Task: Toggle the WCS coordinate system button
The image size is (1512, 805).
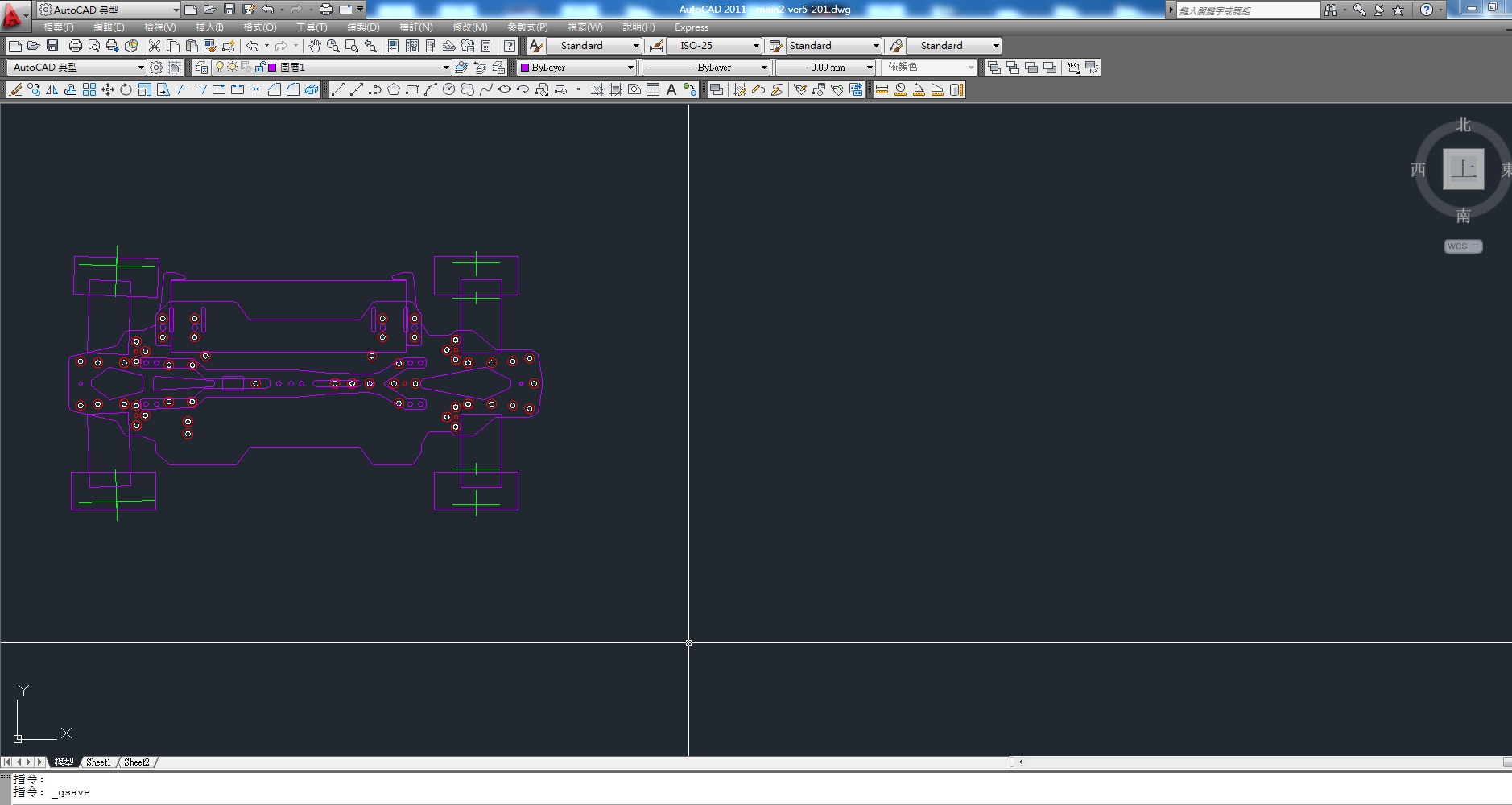Action: (1463, 246)
